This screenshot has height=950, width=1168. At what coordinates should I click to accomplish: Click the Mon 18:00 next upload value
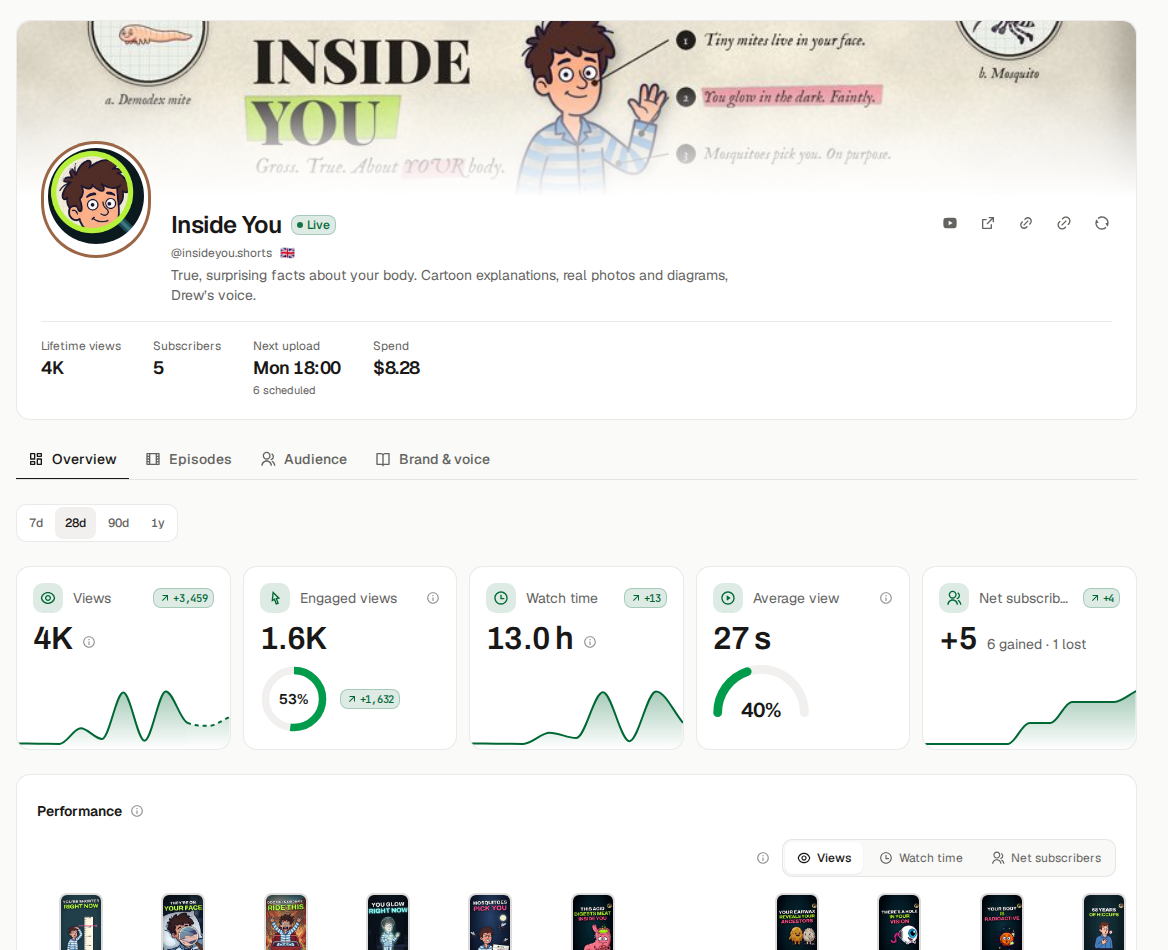click(x=297, y=368)
